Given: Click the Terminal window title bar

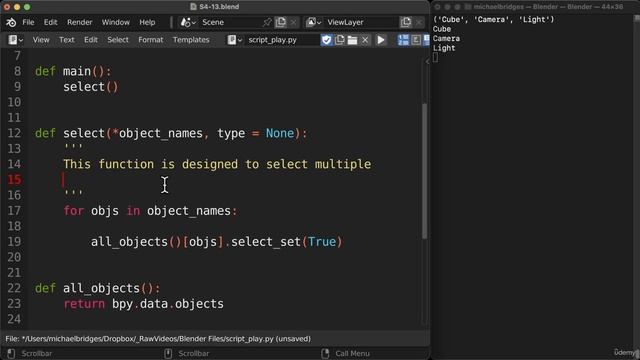Looking at the screenshot, I should (536, 7).
